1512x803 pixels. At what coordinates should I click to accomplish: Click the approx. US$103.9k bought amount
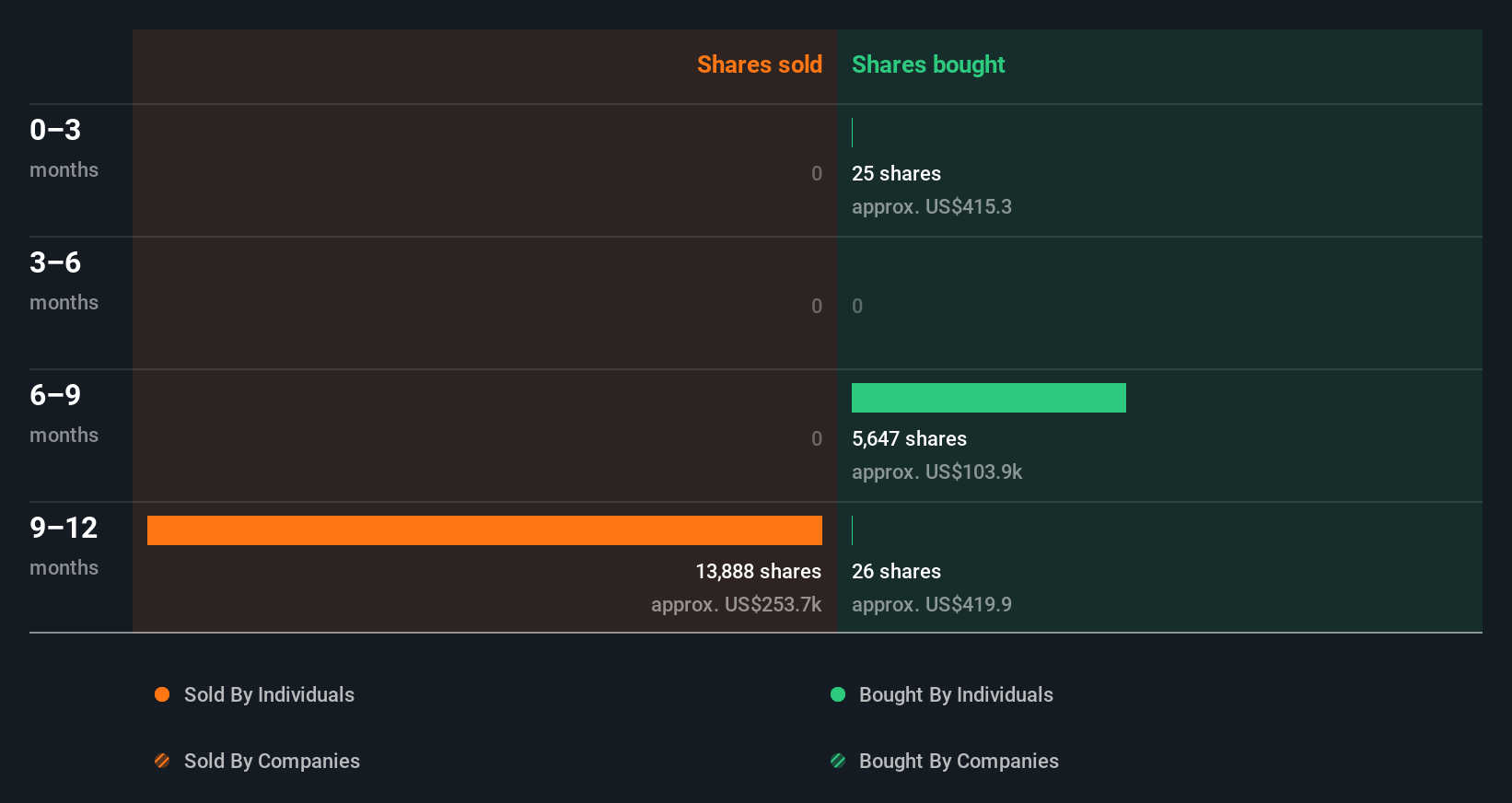pos(936,471)
